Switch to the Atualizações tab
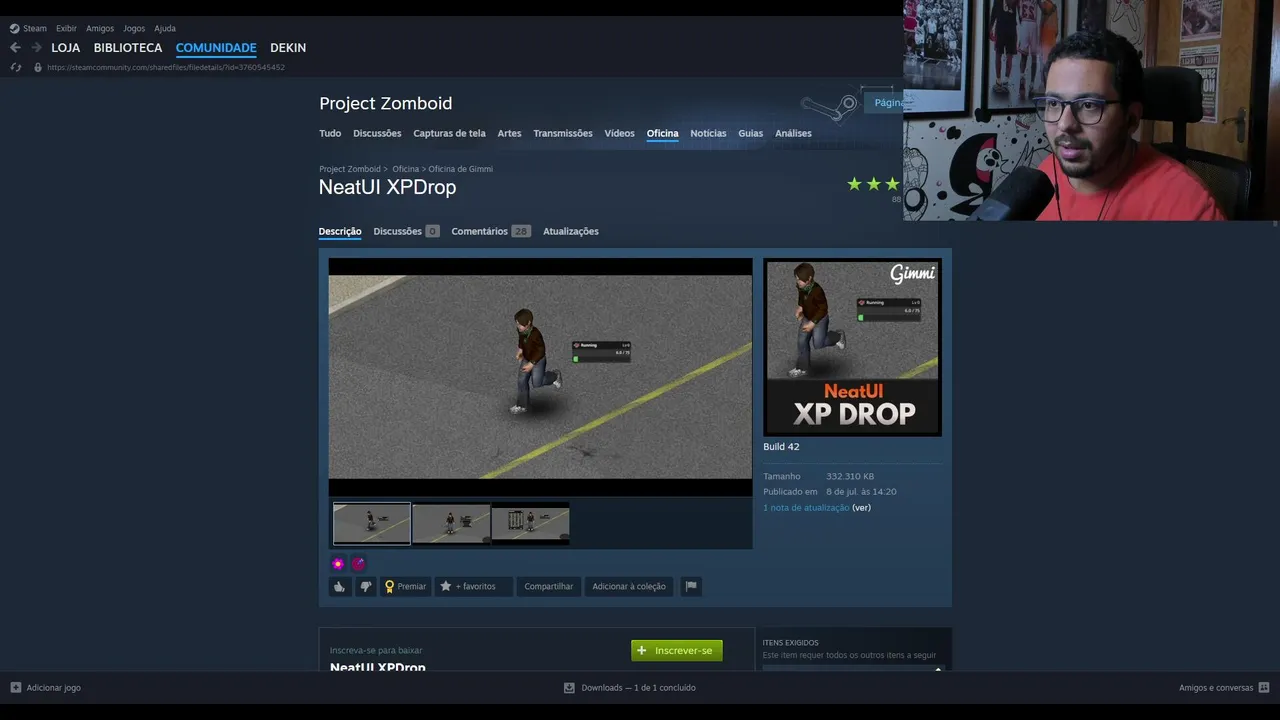The width and height of the screenshot is (1280, 720). click(571, 231)
